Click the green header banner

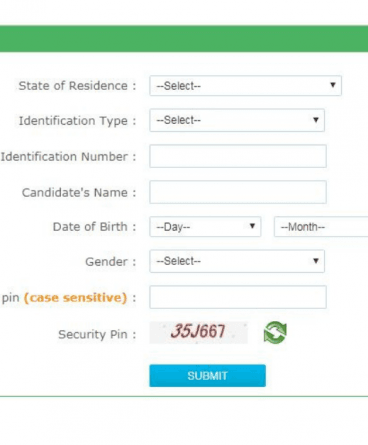point(184,39)
